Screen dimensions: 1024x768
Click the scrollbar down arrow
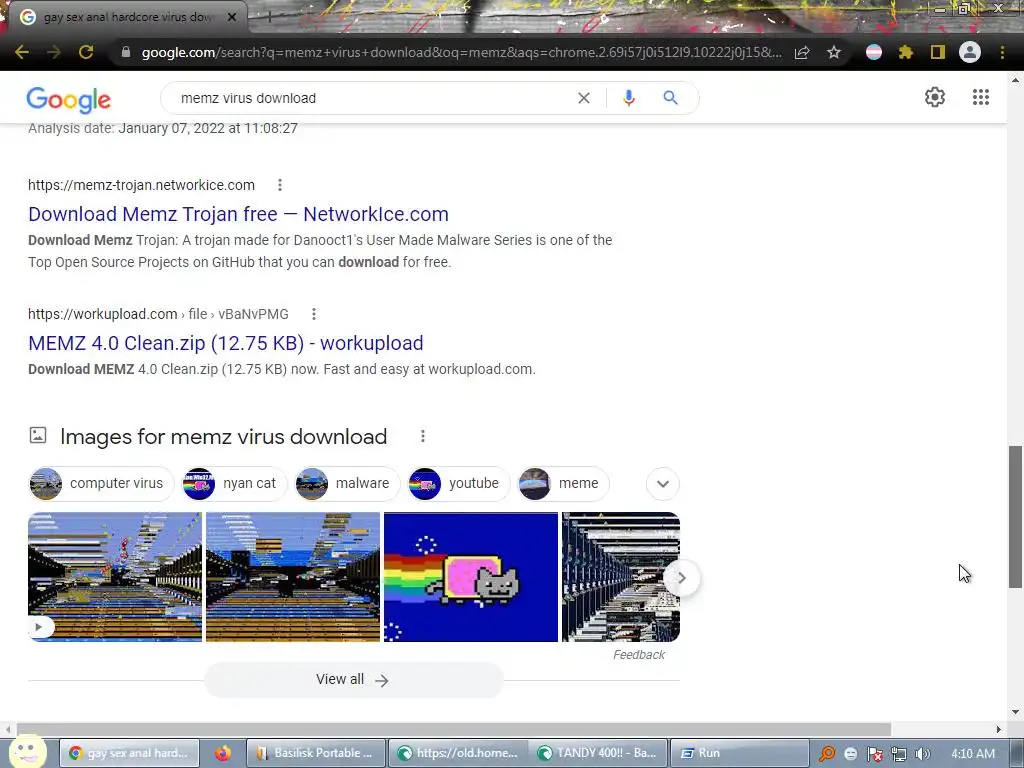1015,712
